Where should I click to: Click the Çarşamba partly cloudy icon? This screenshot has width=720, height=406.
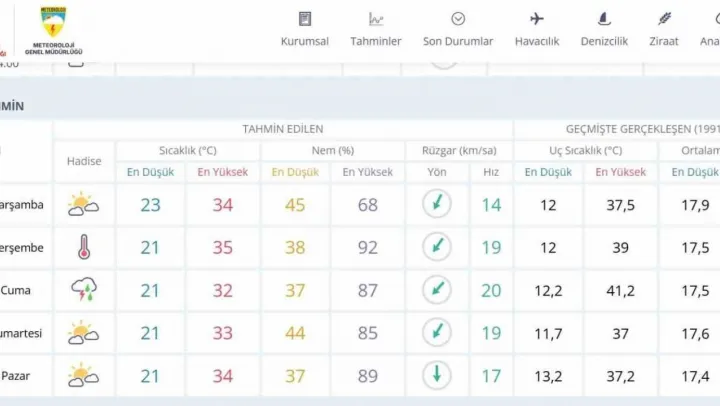84,205
